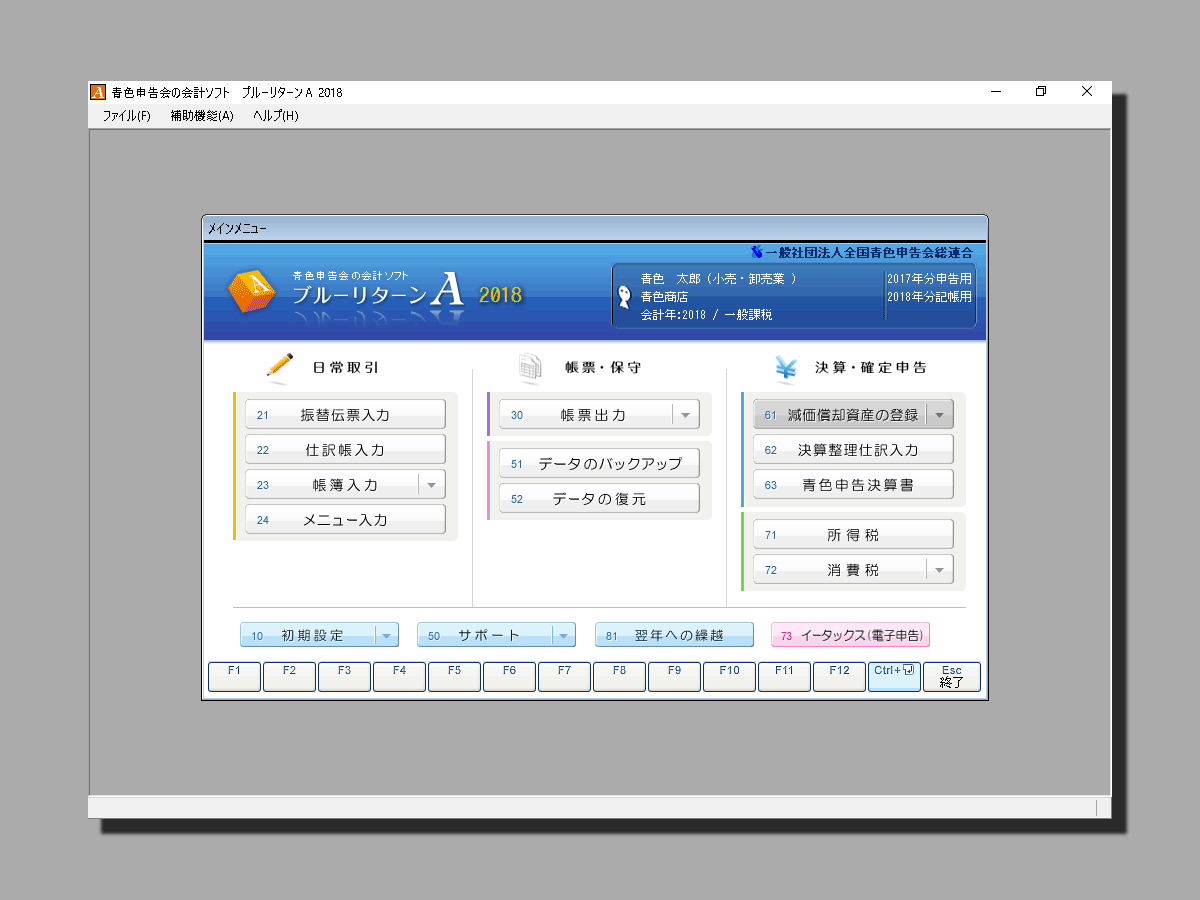Open the 減価償却資産の登録 dropdown arrow
The image size is (1200, 900).
[939, 415]
